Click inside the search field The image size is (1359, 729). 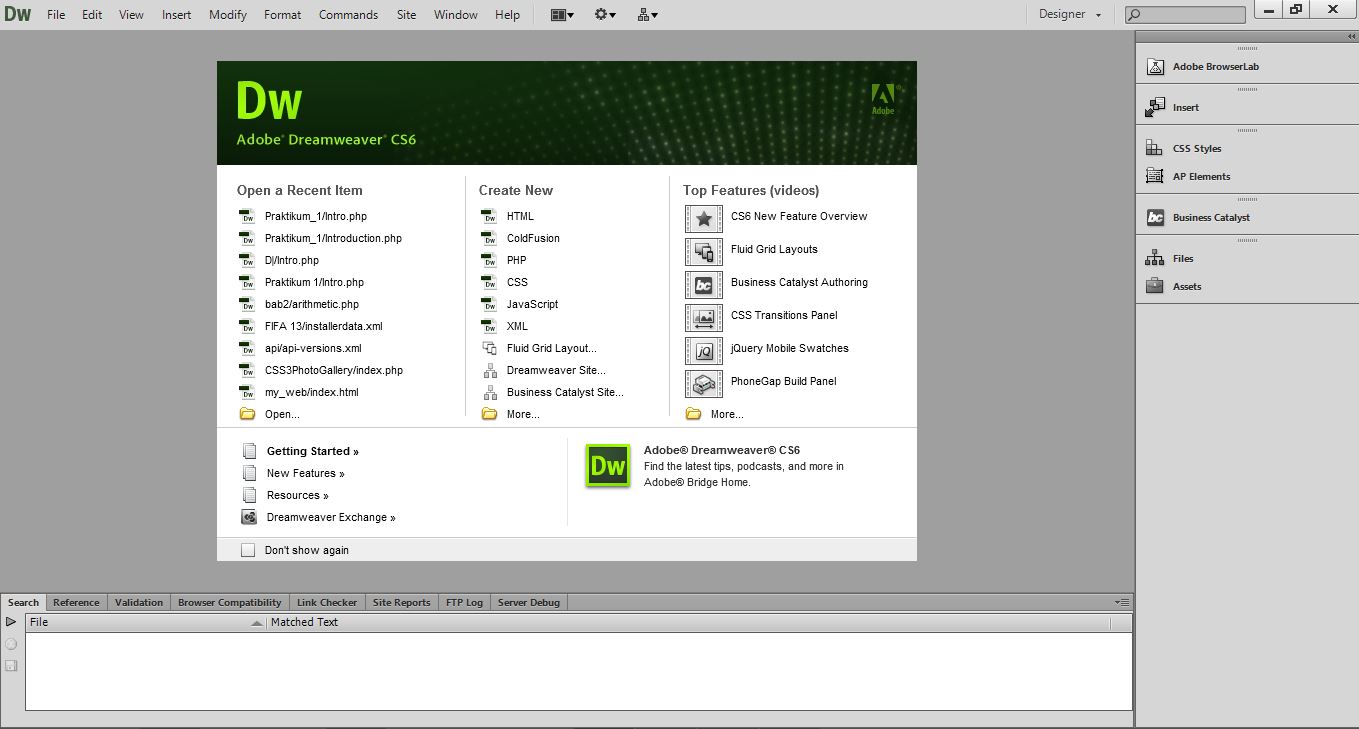[x=1192, y=14]
